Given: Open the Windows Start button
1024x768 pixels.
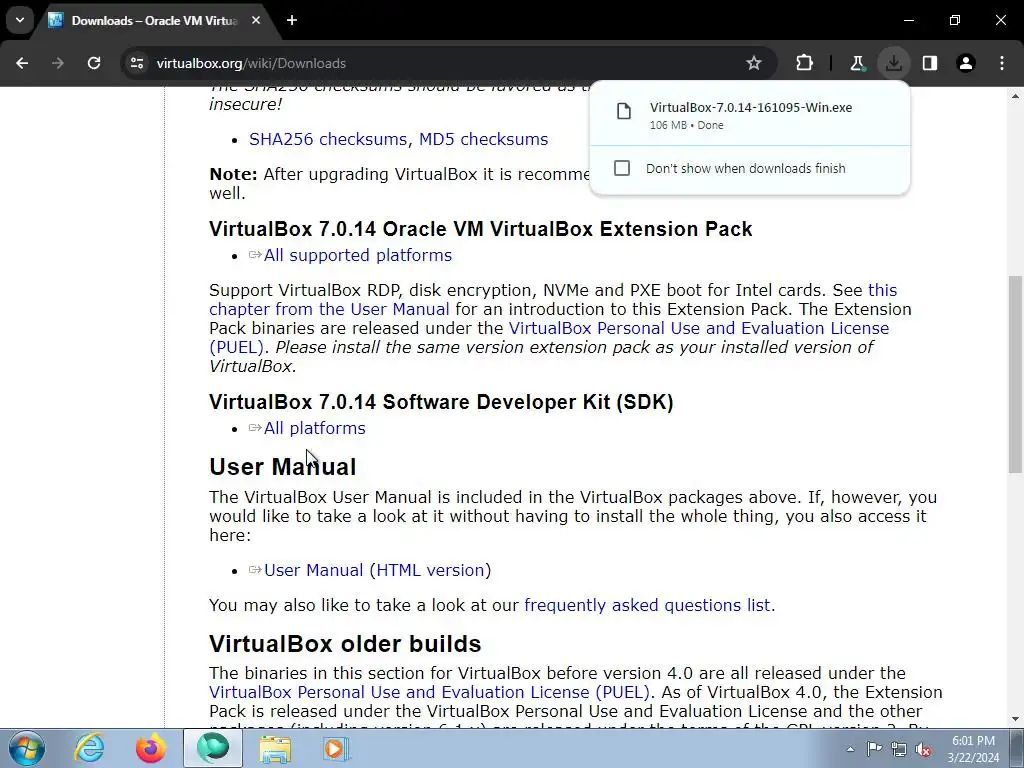Looking at the screenshot, I should pyautogui.click(x=27, y=748).
